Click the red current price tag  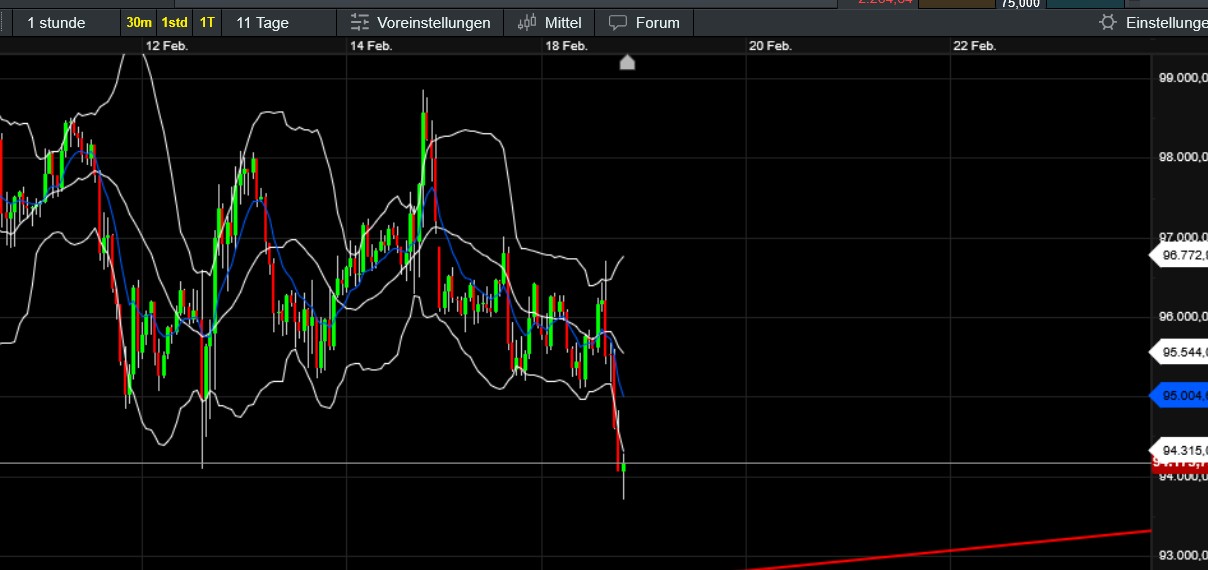[x=1180, y=464]
